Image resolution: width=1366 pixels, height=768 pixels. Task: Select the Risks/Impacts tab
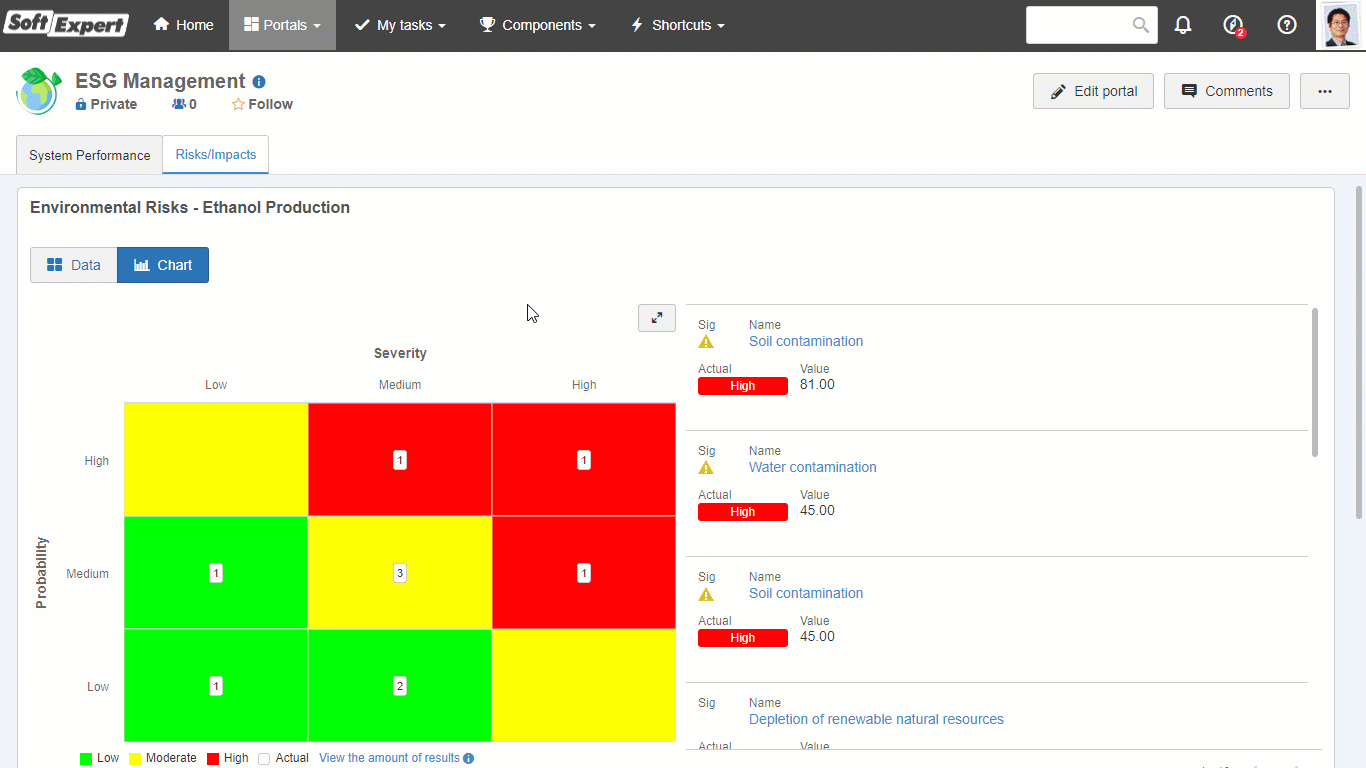[216, 155]
